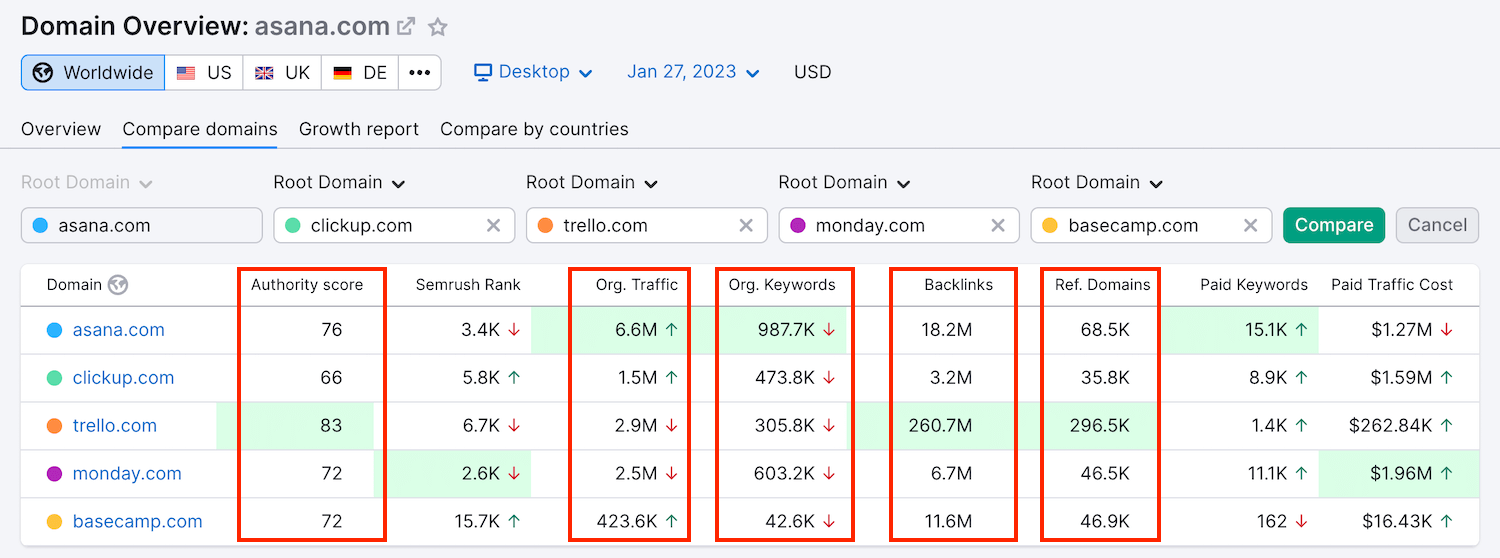Go to the Growth report tab

tap(359, 129)
